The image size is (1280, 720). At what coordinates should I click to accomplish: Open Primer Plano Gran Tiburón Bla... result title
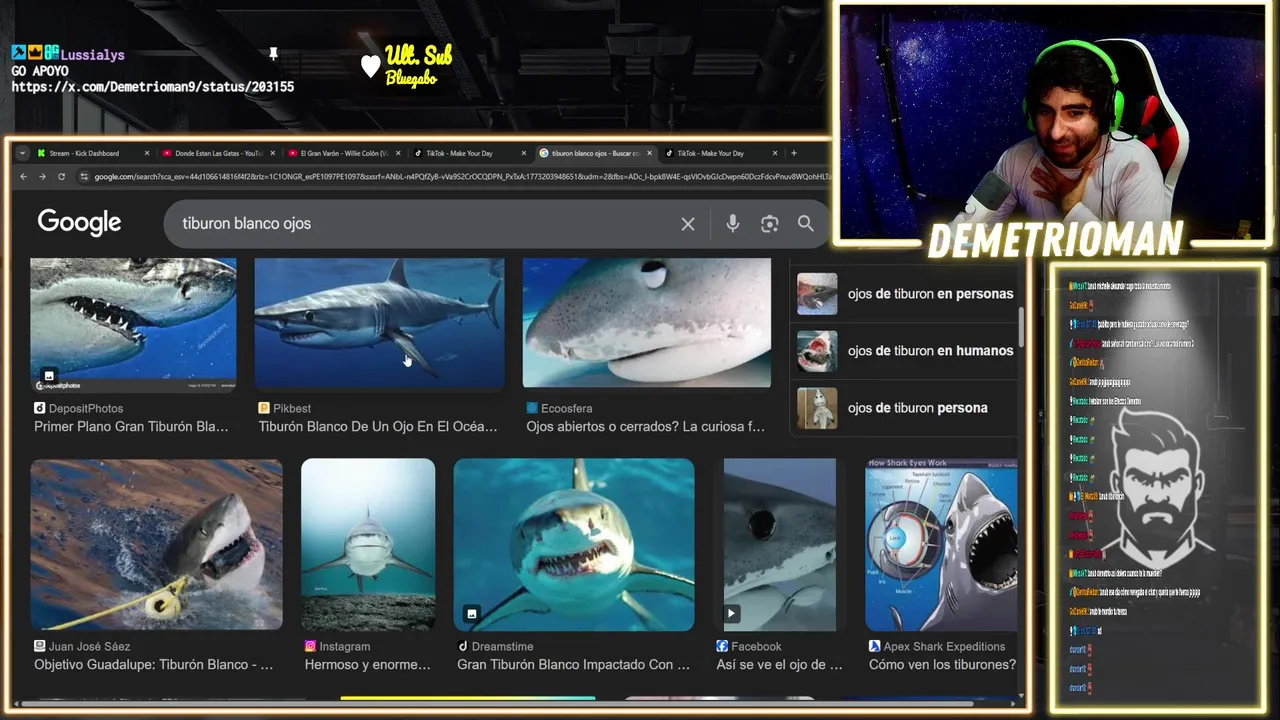131,426
